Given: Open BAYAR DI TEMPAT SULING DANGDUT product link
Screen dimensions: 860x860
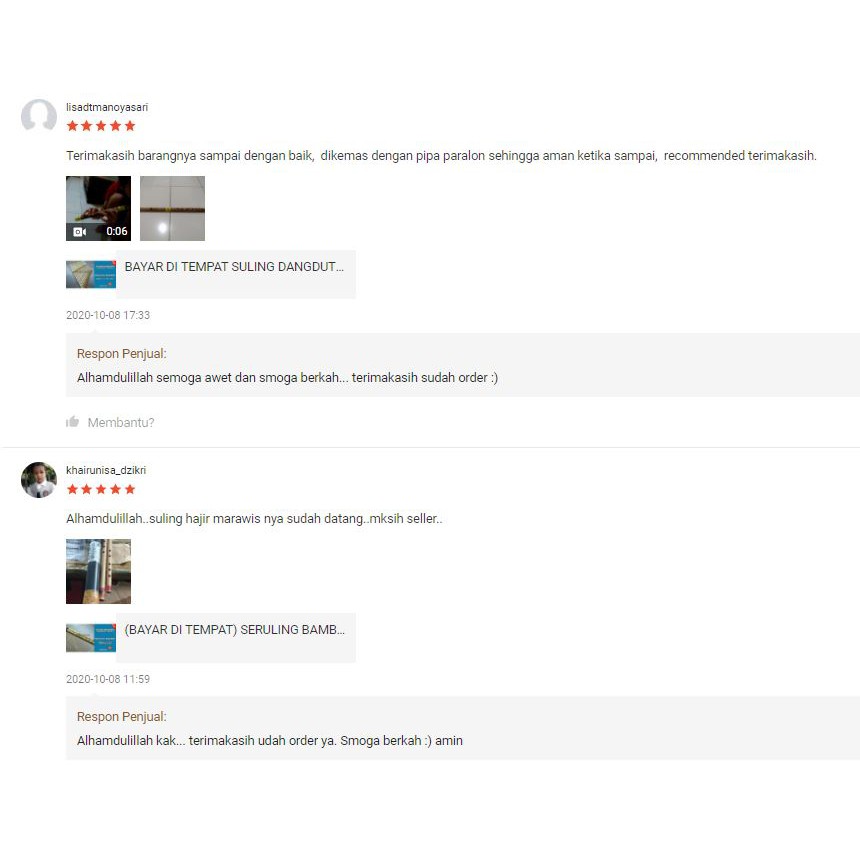Looking at the screenshot, I should click(234, 267).
